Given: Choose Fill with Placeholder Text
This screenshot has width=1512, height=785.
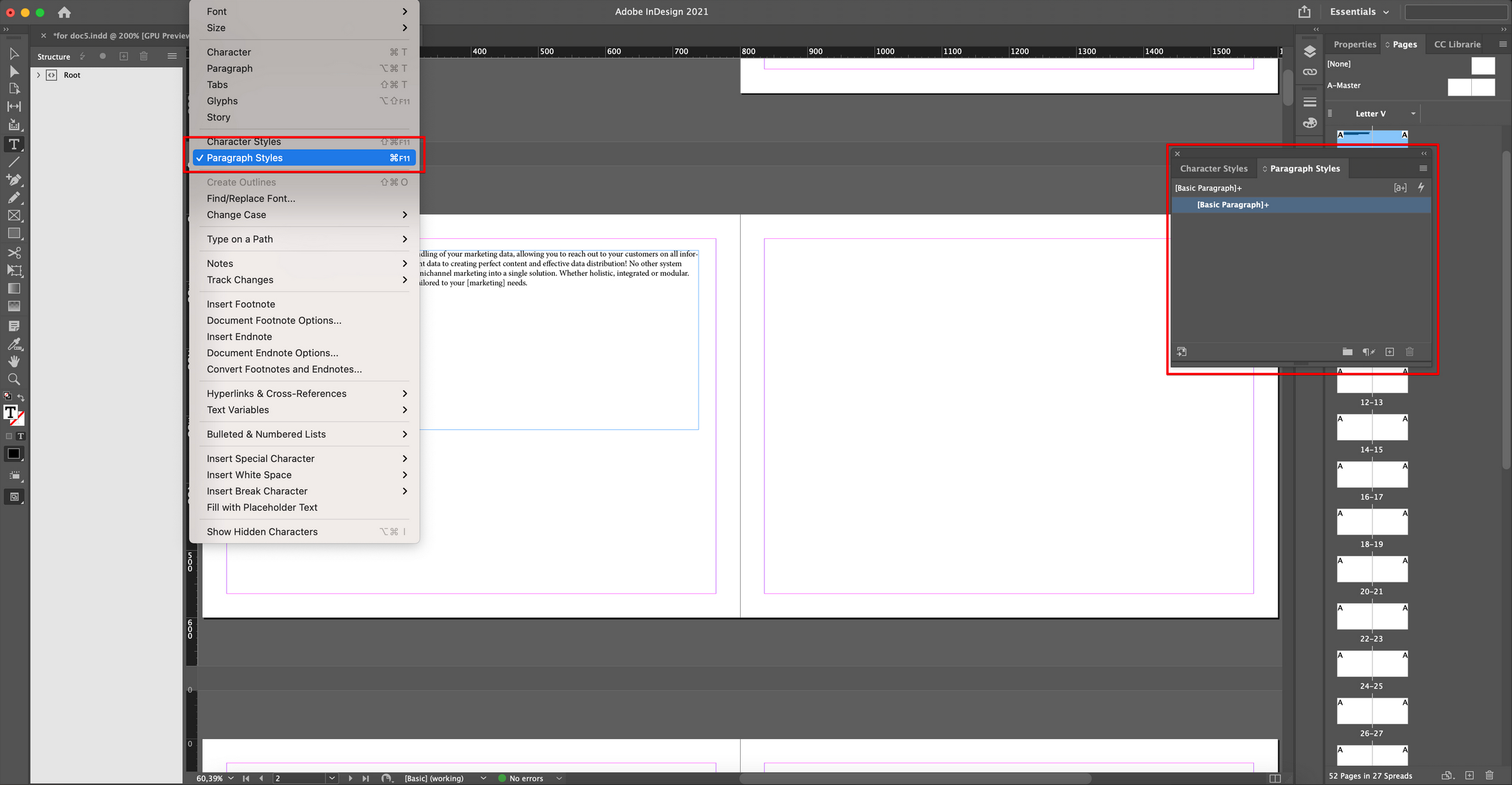Looking at the screenshot, I should click(262, 507).
